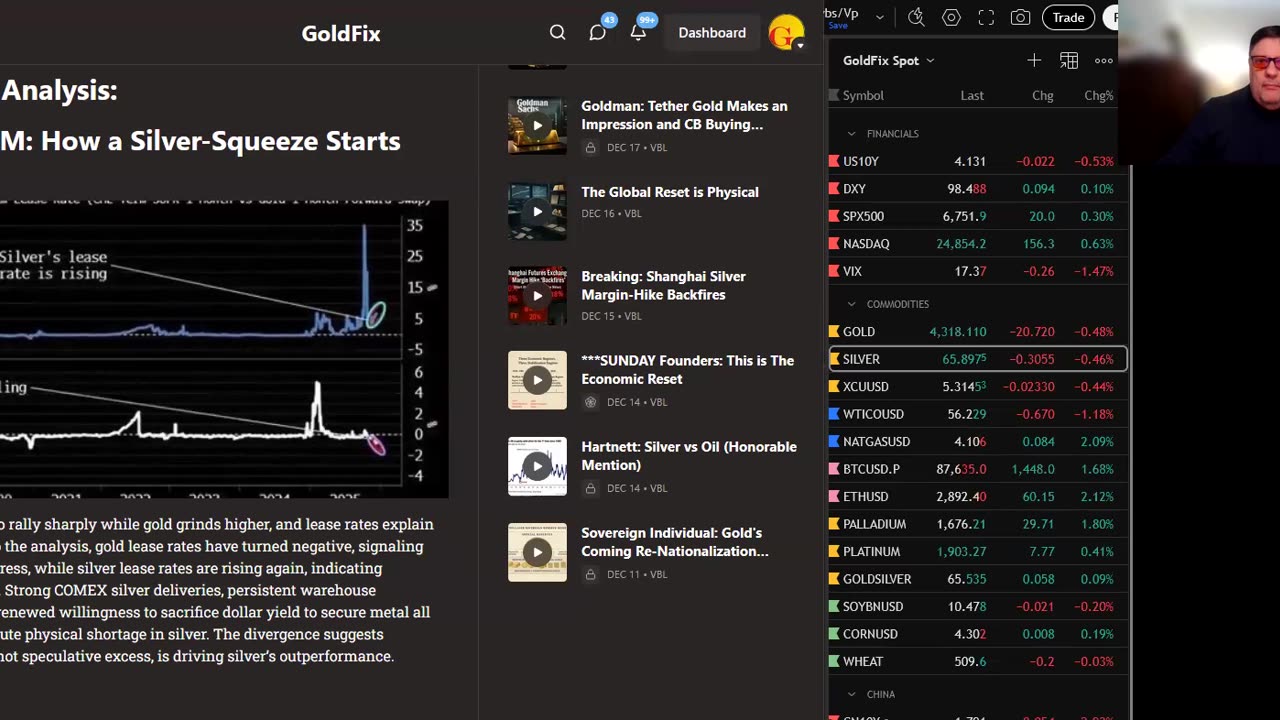Open the GoldFix Spot watchlist dropdown

pyautogui.click(x=888, y=61)
